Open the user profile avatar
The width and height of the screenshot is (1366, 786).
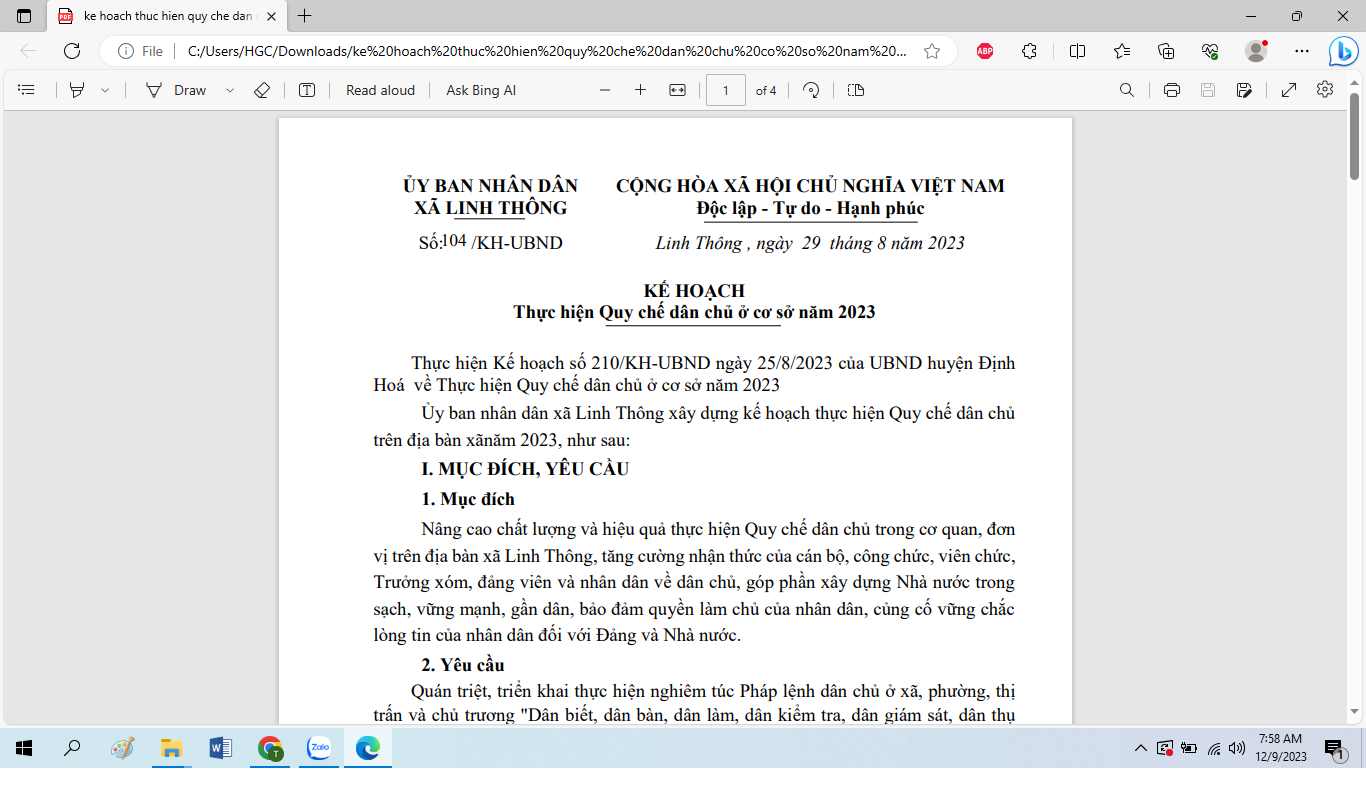[1256, 51]
